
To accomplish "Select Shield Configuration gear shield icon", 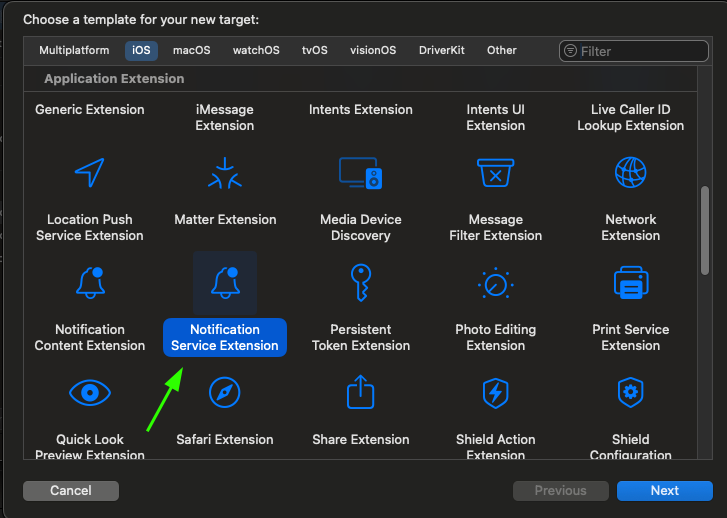I will tap(631, 392).
